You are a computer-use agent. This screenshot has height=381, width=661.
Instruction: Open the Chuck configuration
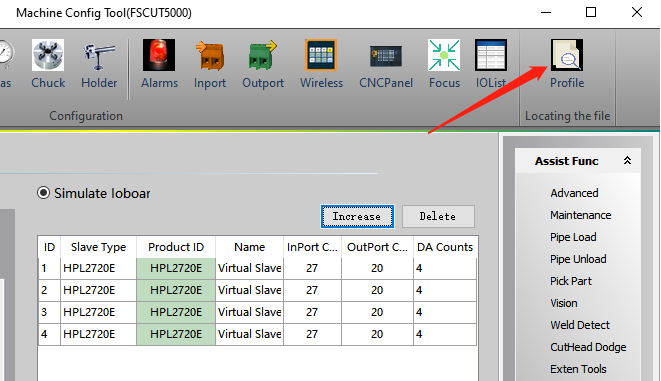[48, 64]
